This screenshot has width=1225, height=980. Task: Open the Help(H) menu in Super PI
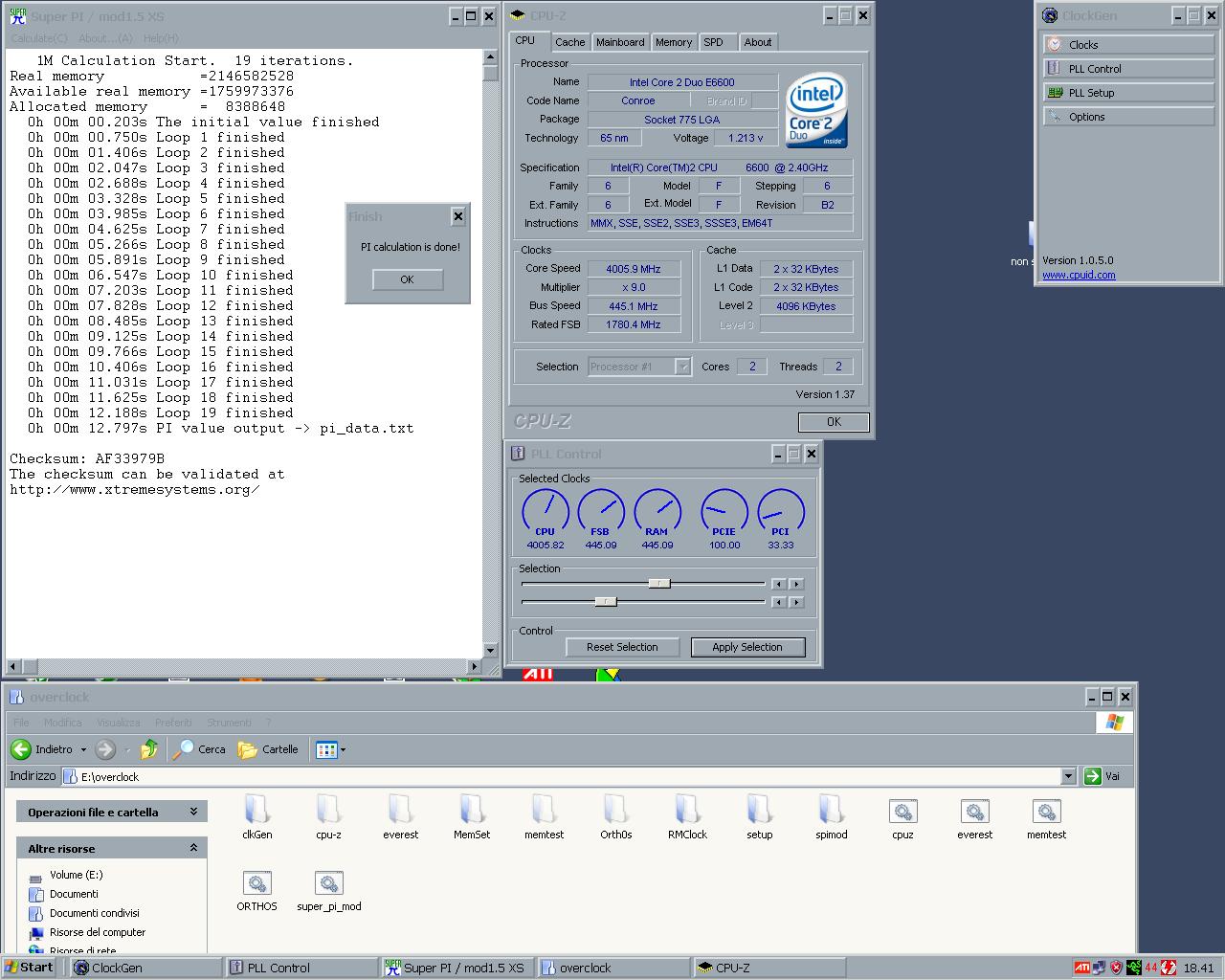(x=161, y=37)
